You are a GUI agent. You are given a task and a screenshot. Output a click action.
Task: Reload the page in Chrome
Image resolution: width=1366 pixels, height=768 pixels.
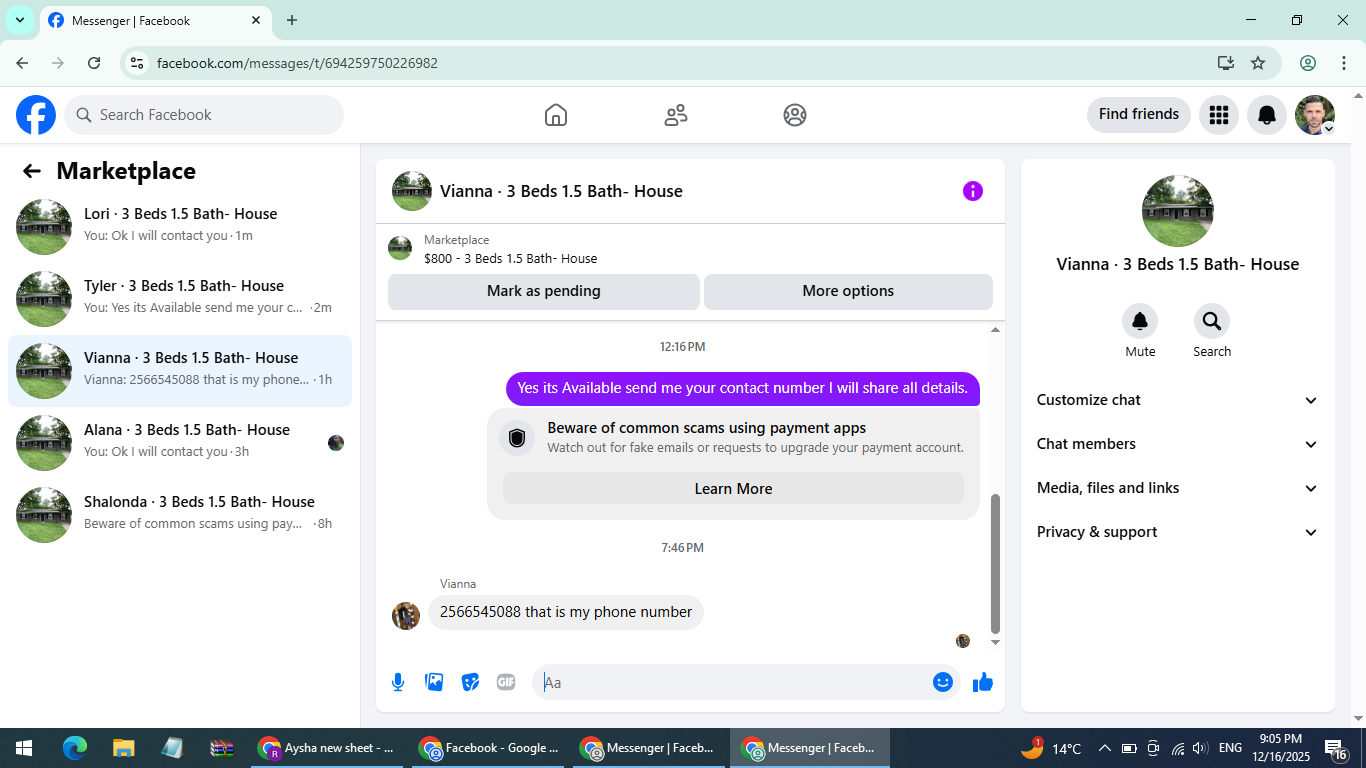point(94,63)
